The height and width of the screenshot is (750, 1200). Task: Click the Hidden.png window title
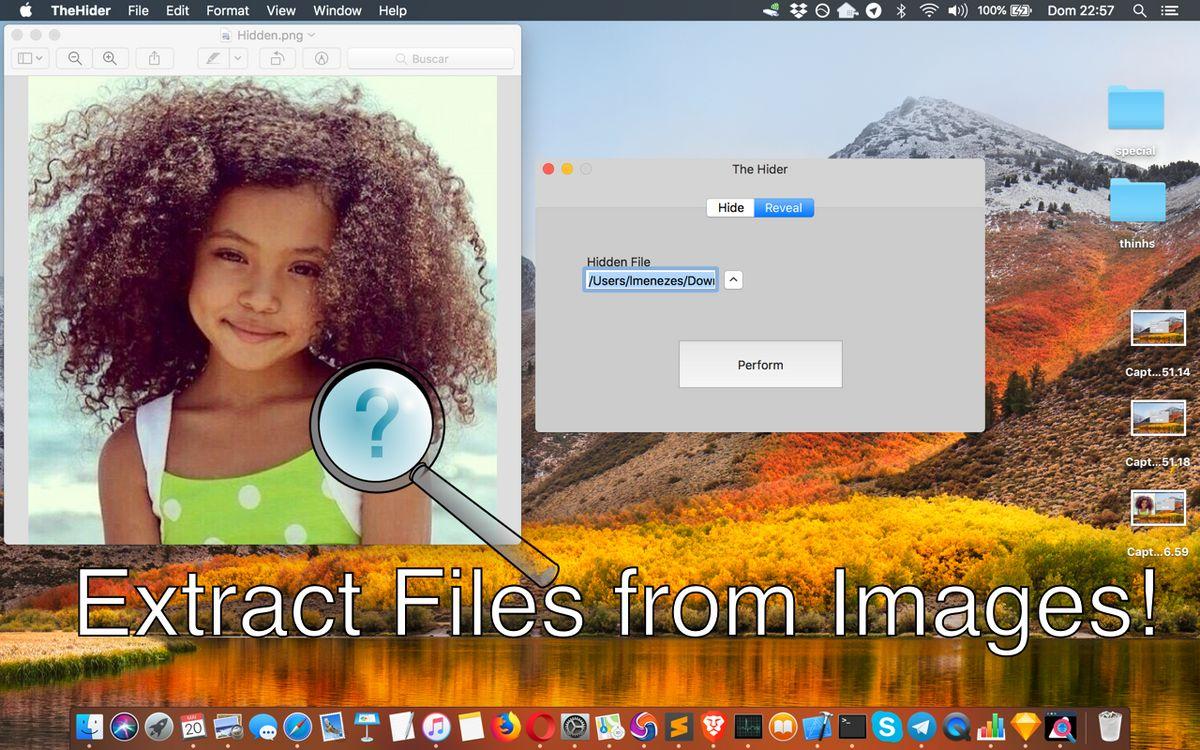coord(268,35)
